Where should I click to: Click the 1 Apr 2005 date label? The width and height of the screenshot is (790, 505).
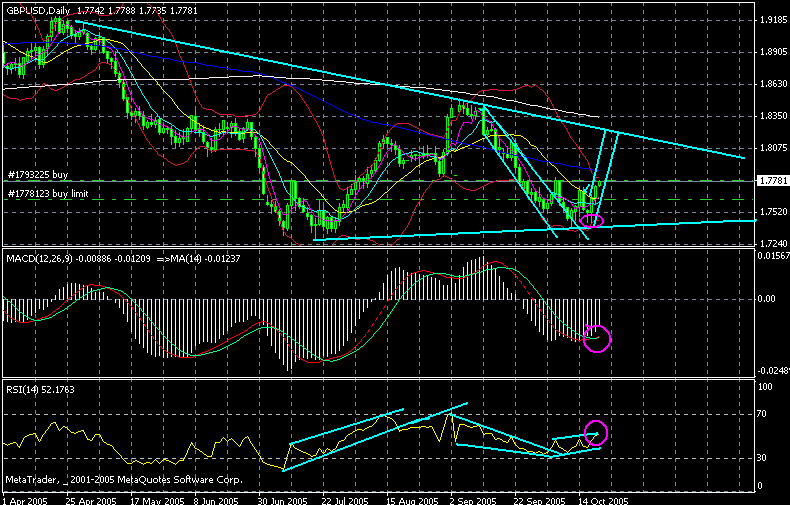click(x=26, y=500)
